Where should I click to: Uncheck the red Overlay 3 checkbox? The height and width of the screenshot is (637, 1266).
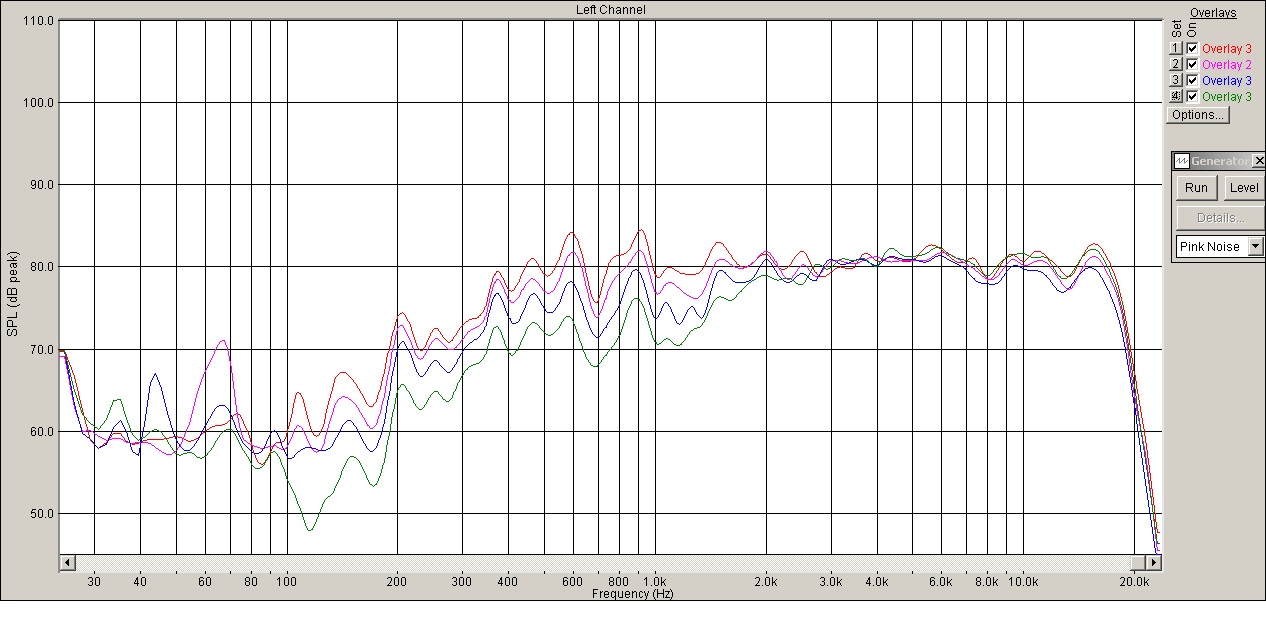[1192, 48]
